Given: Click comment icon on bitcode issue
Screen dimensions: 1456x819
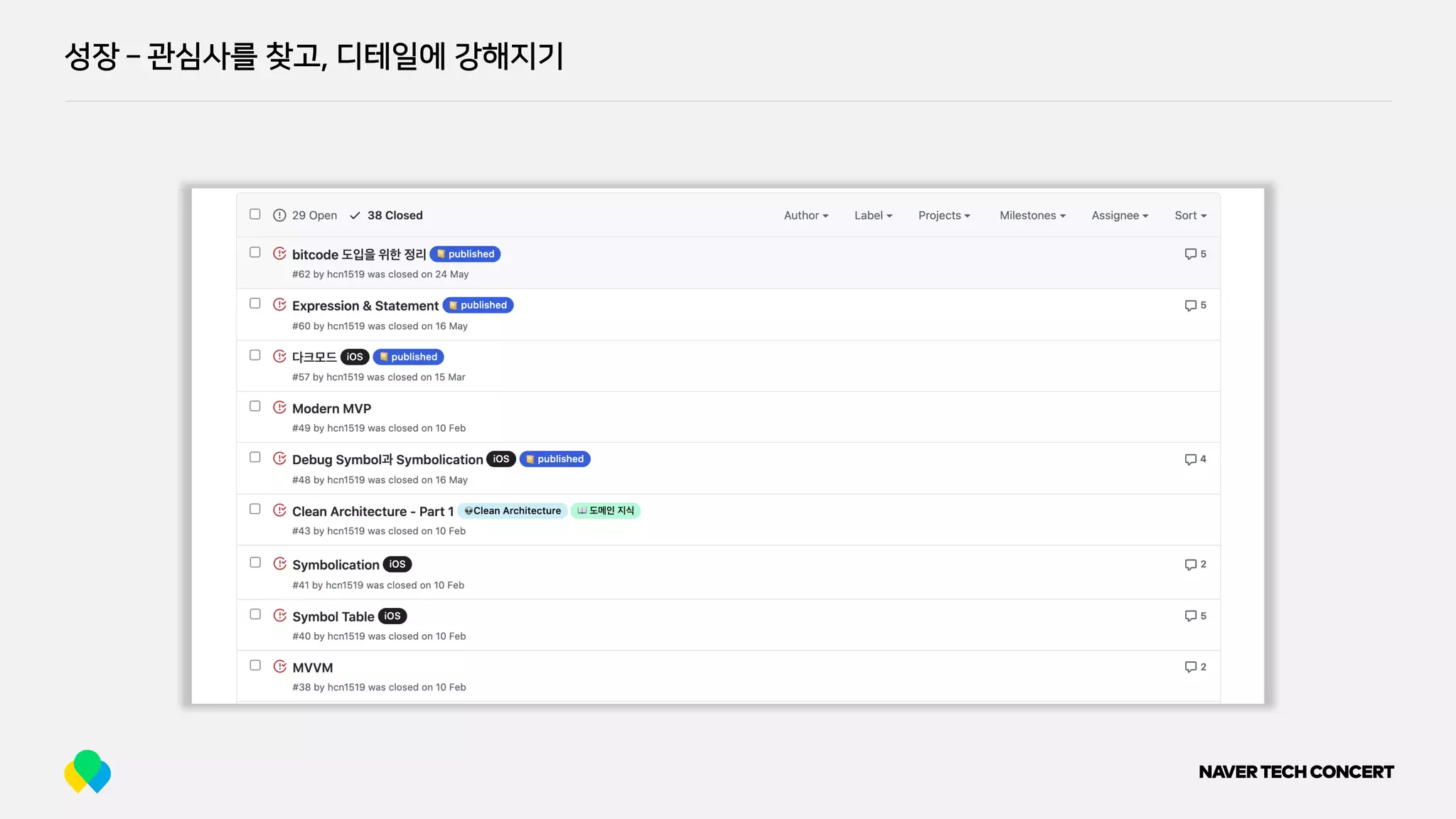Looking at the screenshot, I should coord(1190,254).
